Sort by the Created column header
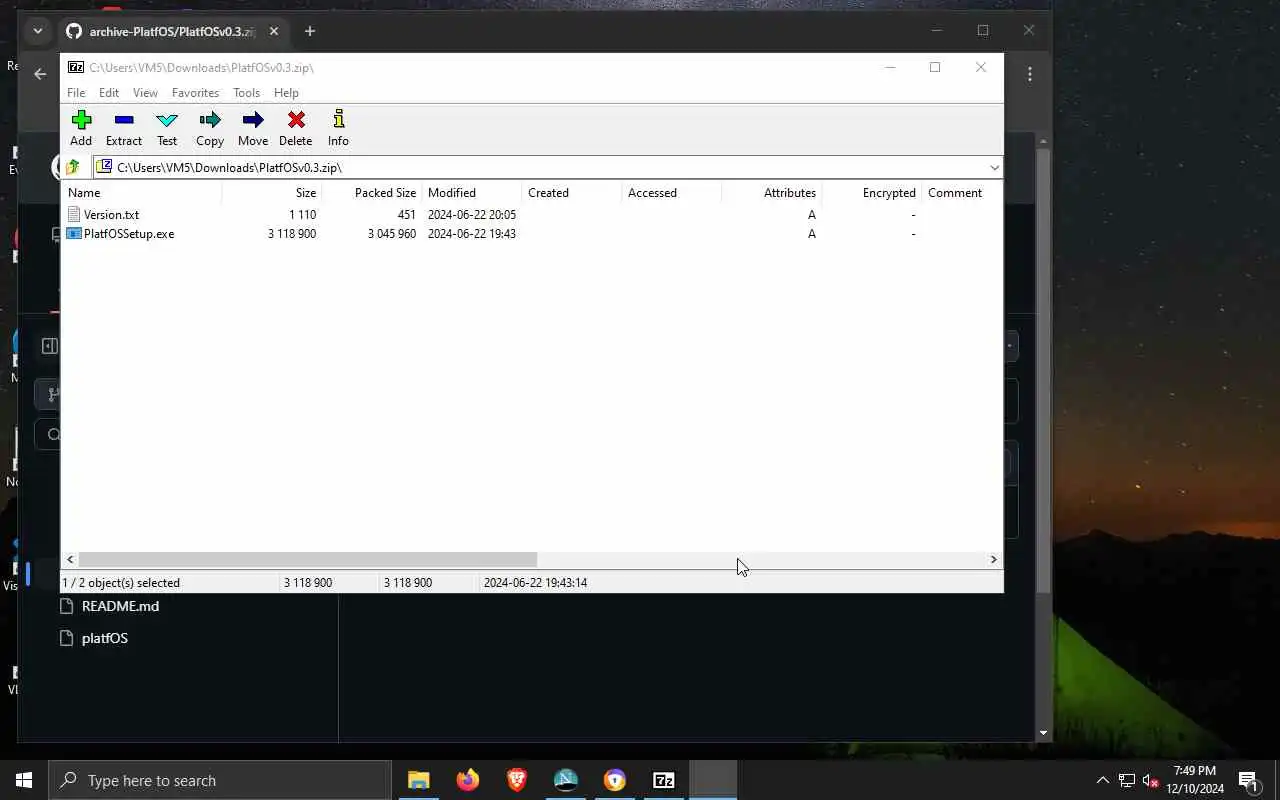Screen dimensions: 1280x800 (x=571, y=193)
